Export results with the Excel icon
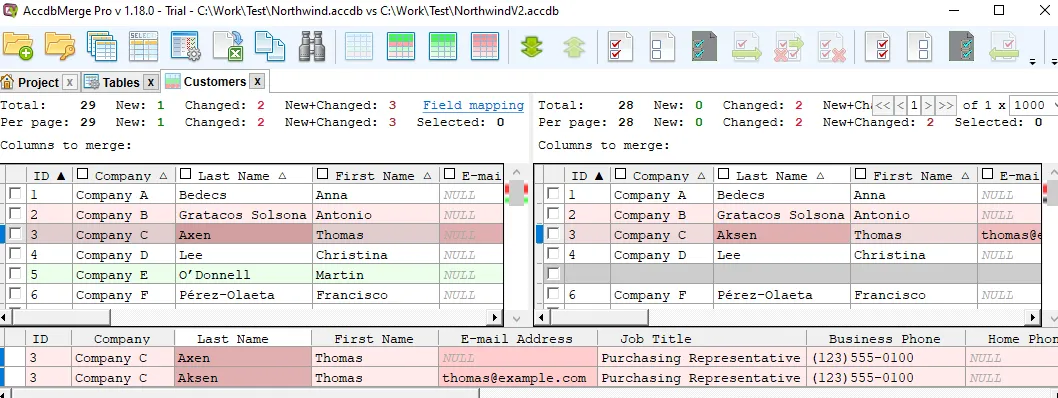1058x398 pixels. (x=228, y=46)
